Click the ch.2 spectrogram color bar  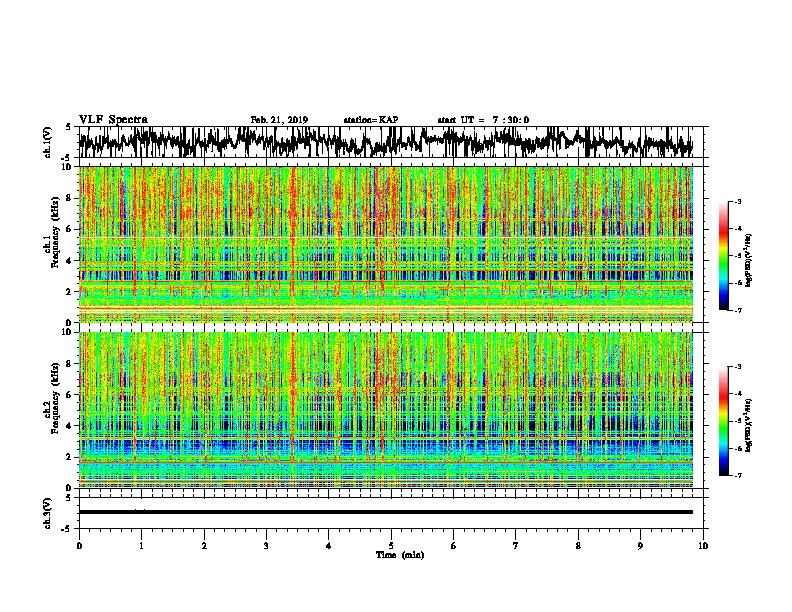[723, 421]
